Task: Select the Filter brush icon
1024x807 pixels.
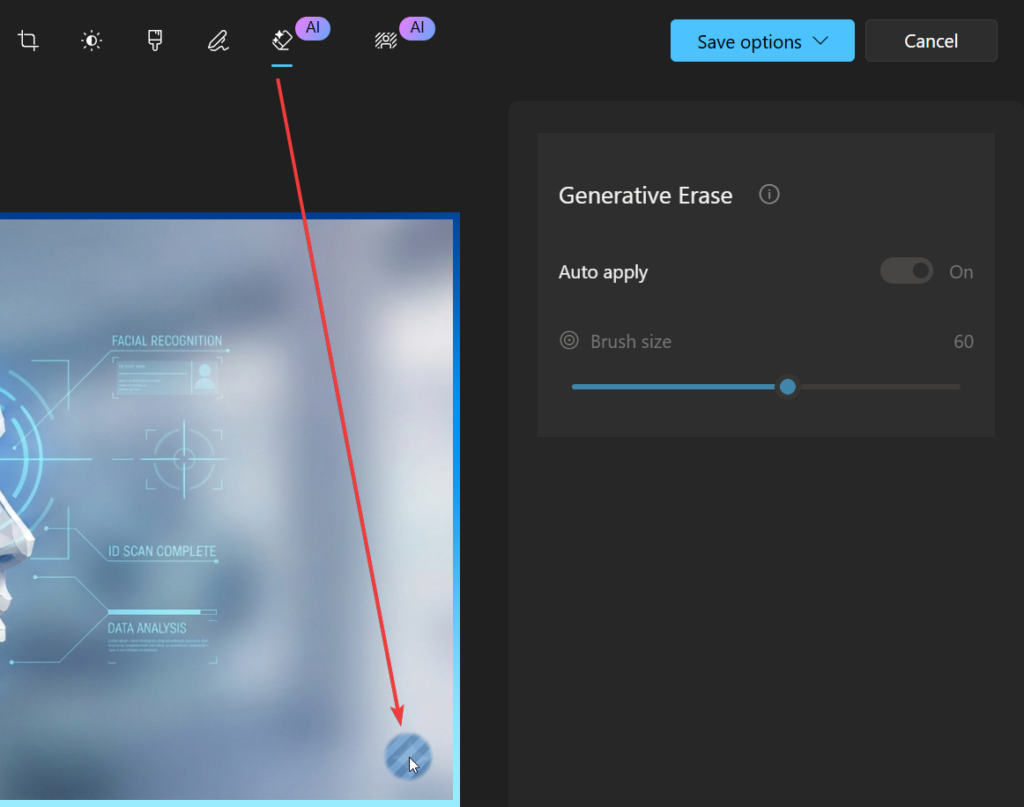Action: [155, 41]
